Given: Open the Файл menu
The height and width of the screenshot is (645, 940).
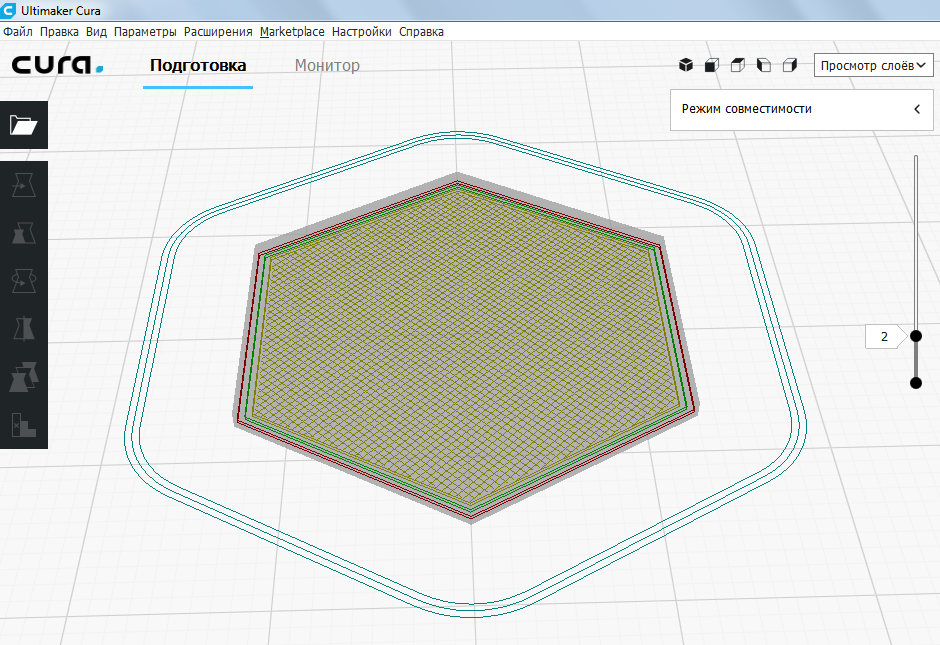Looking at the screenshot, I should [x=18, y=31].
